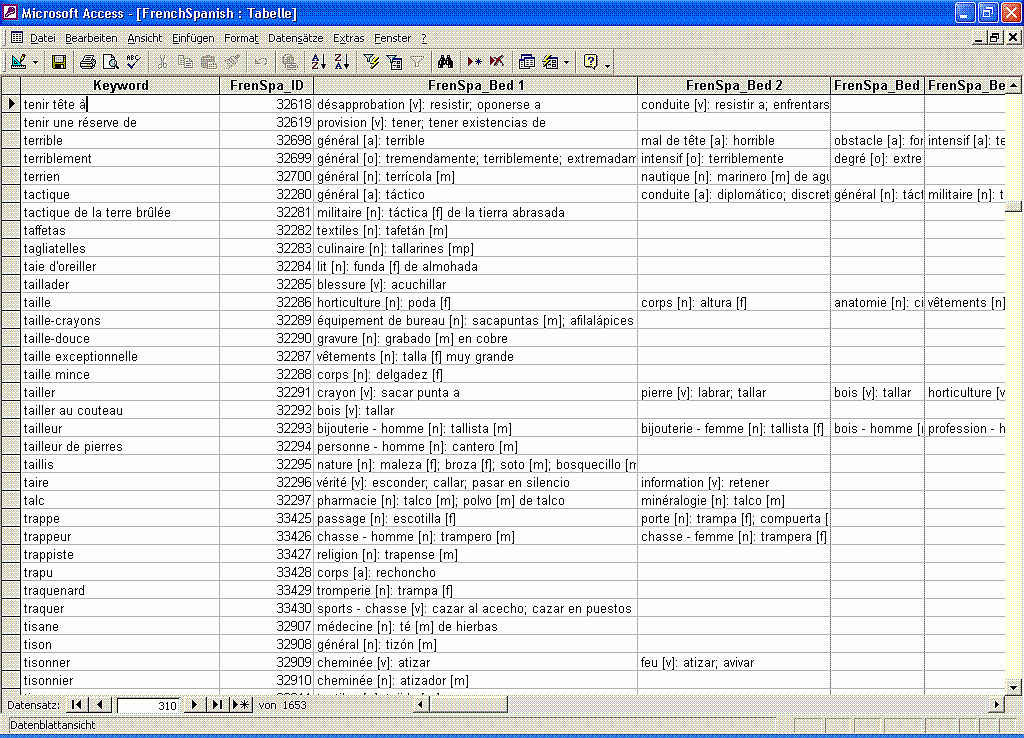Go to first record navigation button

76,705
